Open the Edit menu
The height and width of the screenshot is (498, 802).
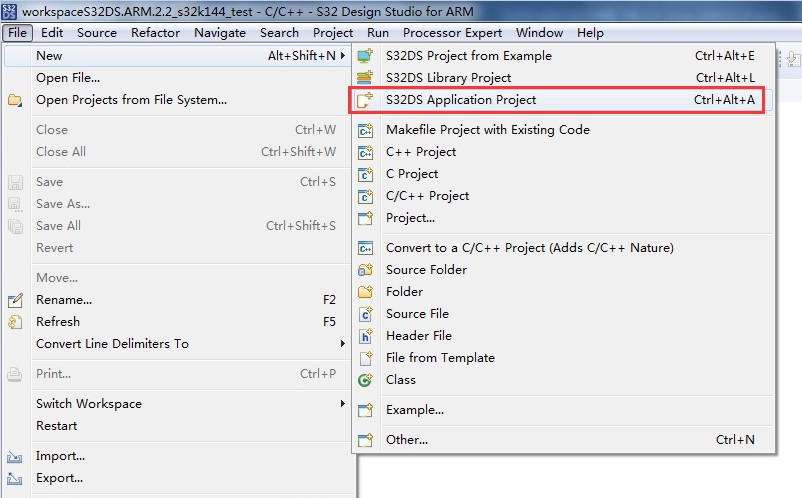pos(52,33)
